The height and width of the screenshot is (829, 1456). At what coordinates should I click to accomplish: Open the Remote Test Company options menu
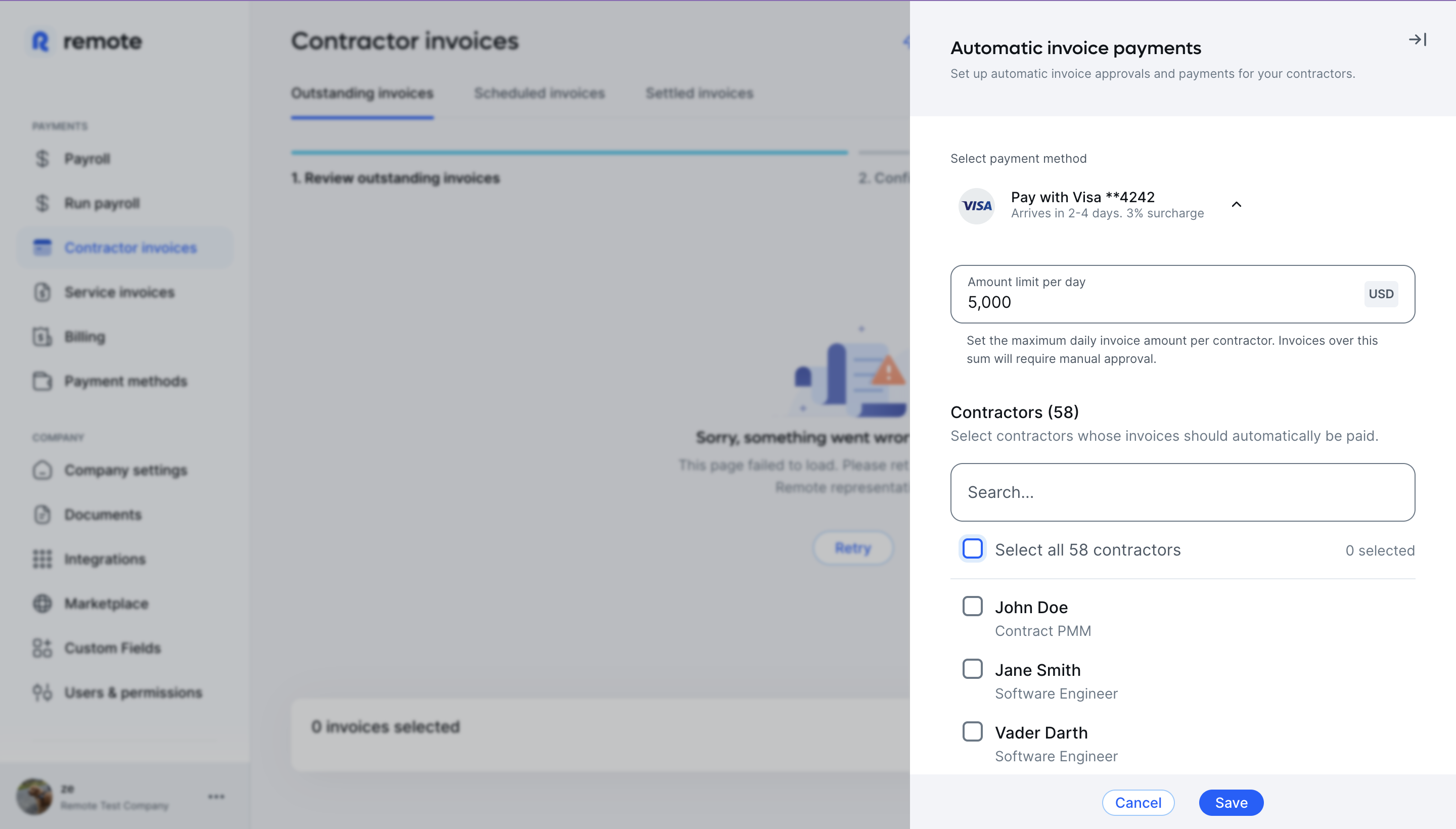click(x=215, y=797)
